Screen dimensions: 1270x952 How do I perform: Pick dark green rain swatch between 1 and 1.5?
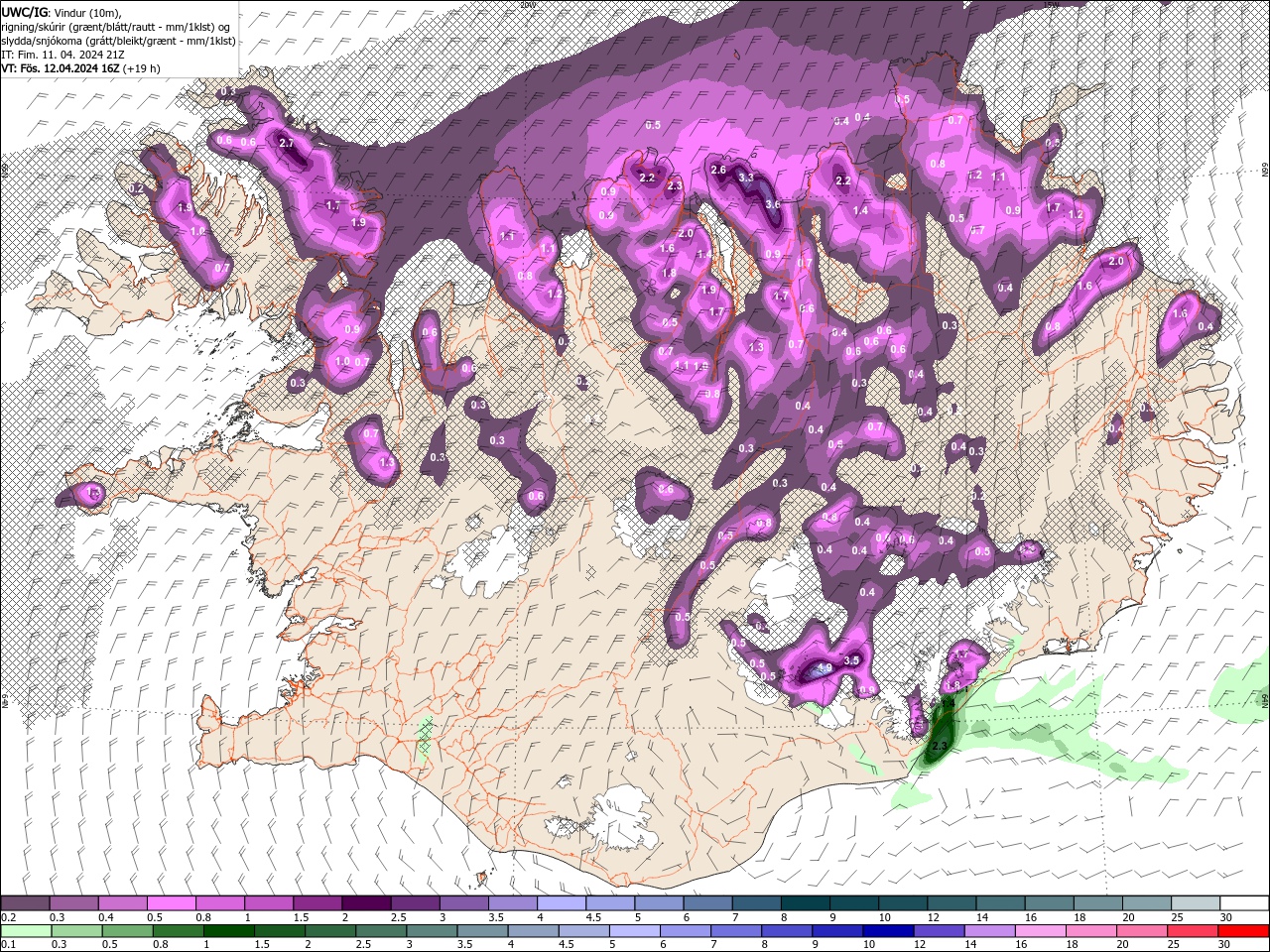[x=228, y=931]
